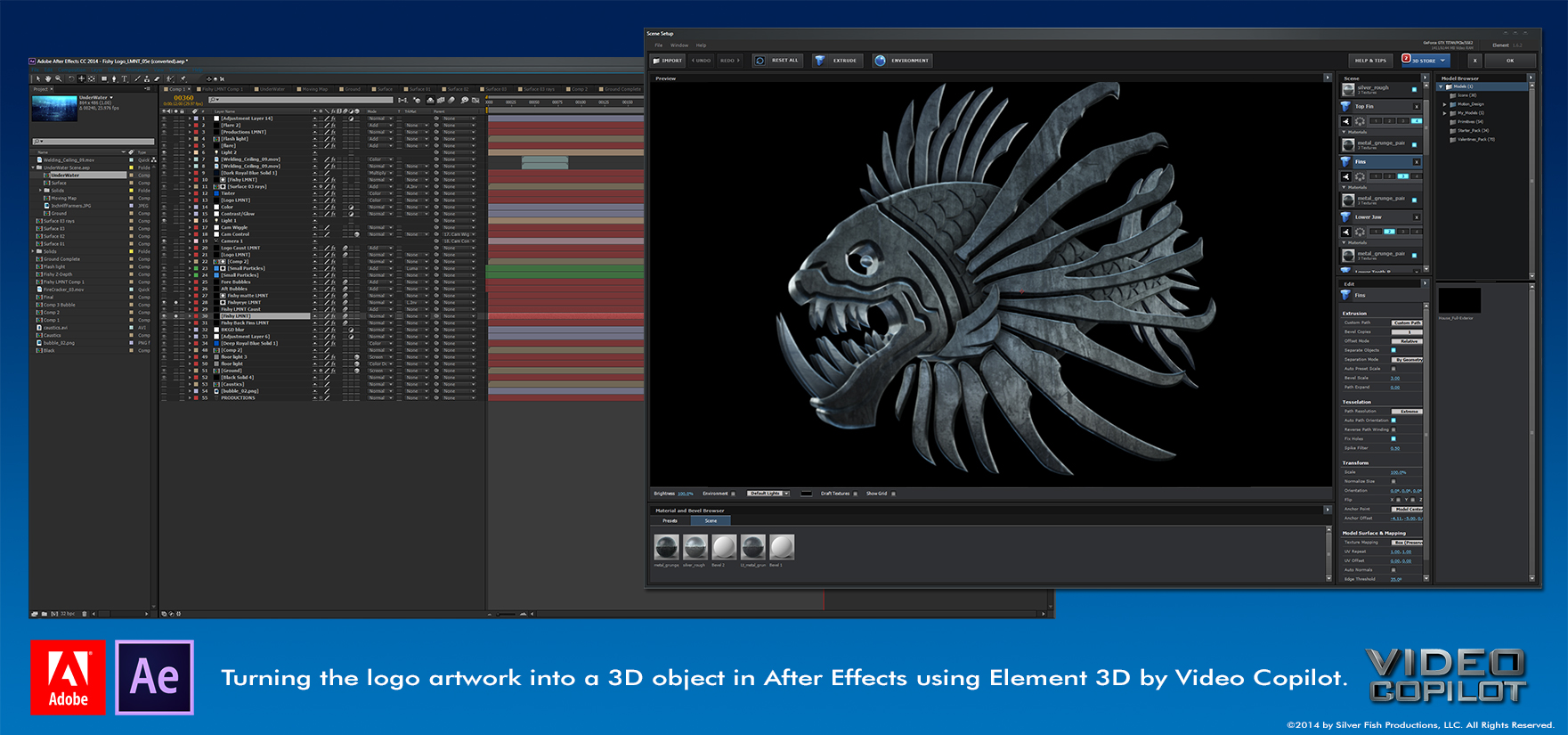Expand the Motion_Design folder in Model Browser
Screen dimensions: 1568x735
click(1445, 104)
